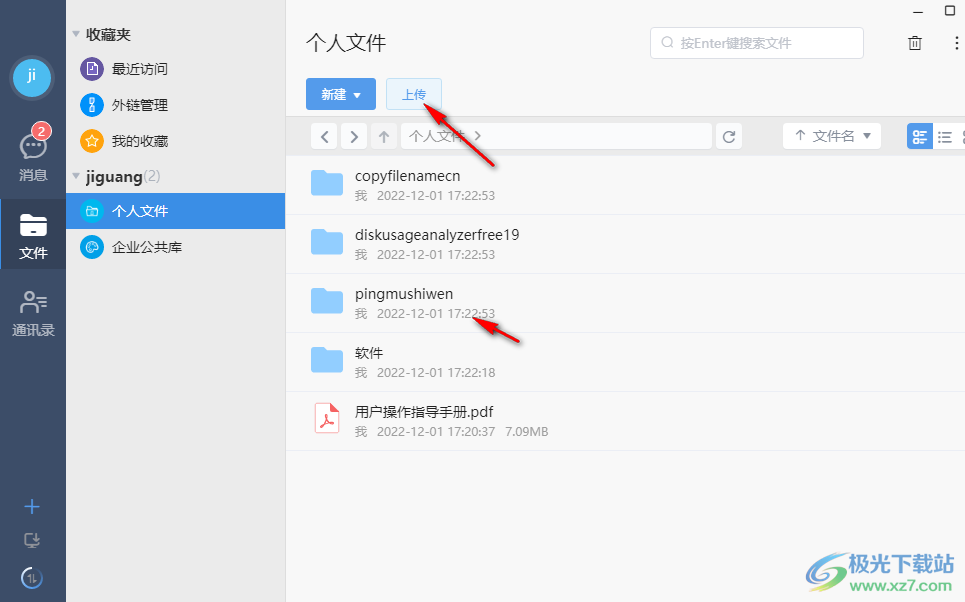Select the pingmushiwen folder
This screenshot has width=965, height=602.
tap(625, 303)
